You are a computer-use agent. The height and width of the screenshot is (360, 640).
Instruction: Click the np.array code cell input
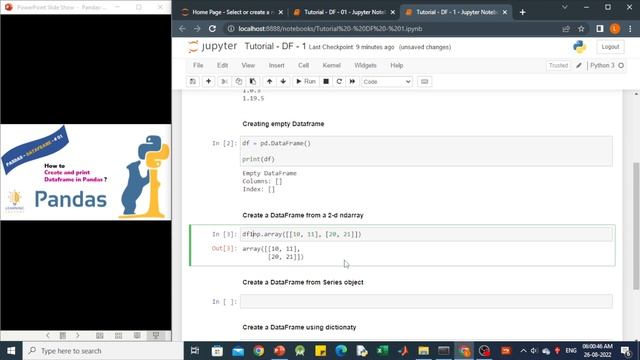426,234
